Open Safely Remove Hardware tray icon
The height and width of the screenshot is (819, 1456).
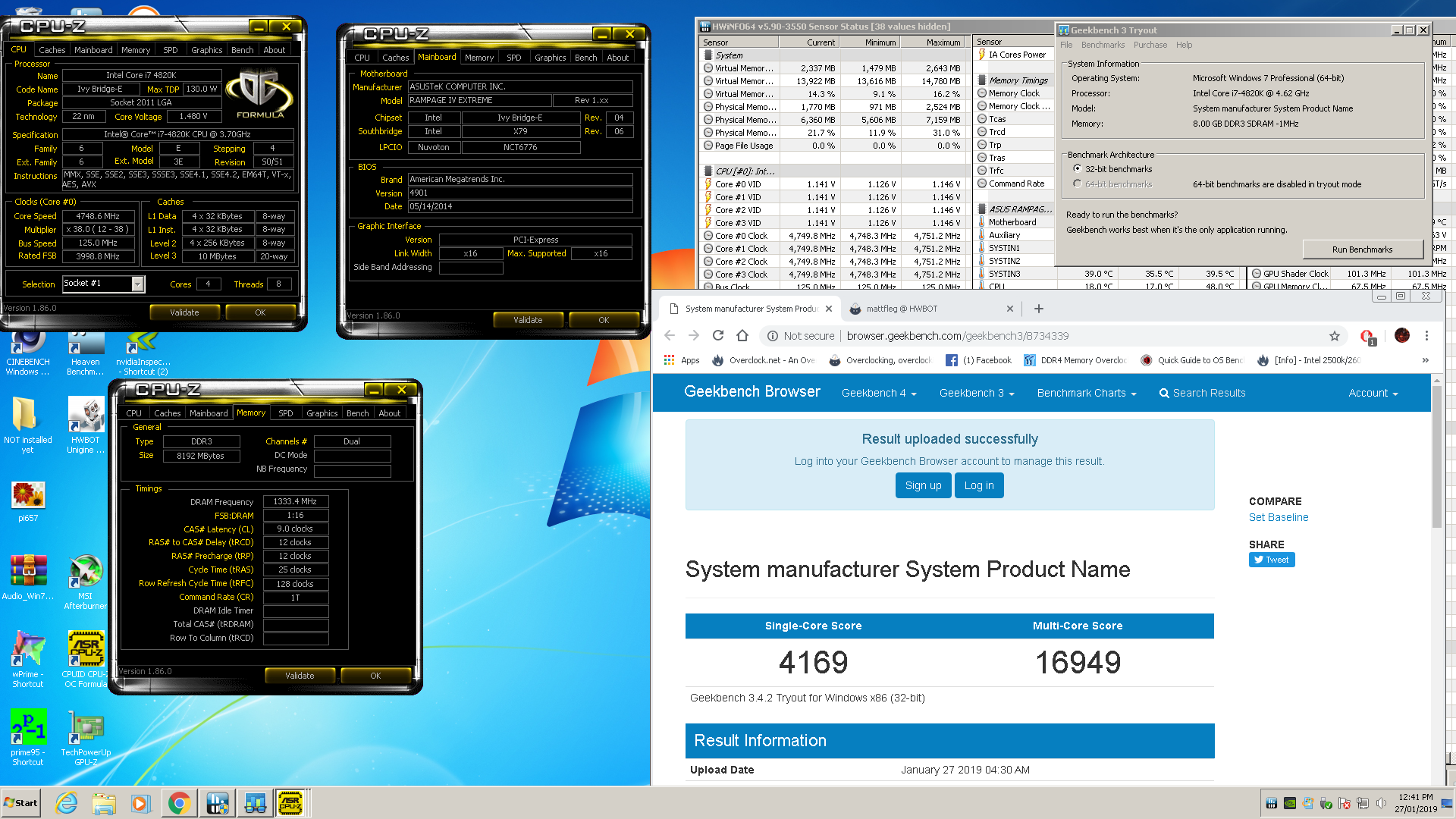[1326, 804]
